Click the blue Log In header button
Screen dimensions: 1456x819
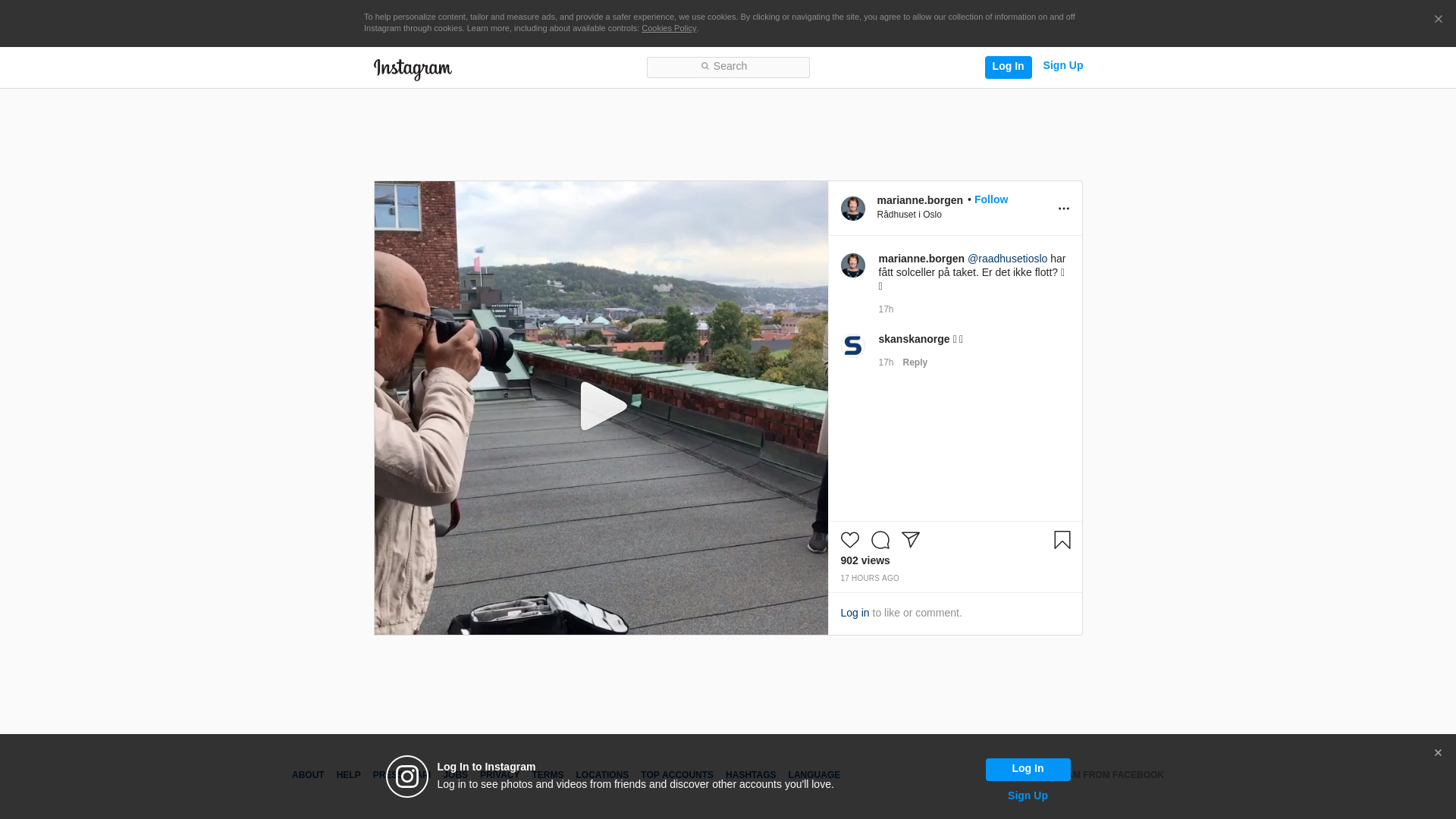point(1008,67)
